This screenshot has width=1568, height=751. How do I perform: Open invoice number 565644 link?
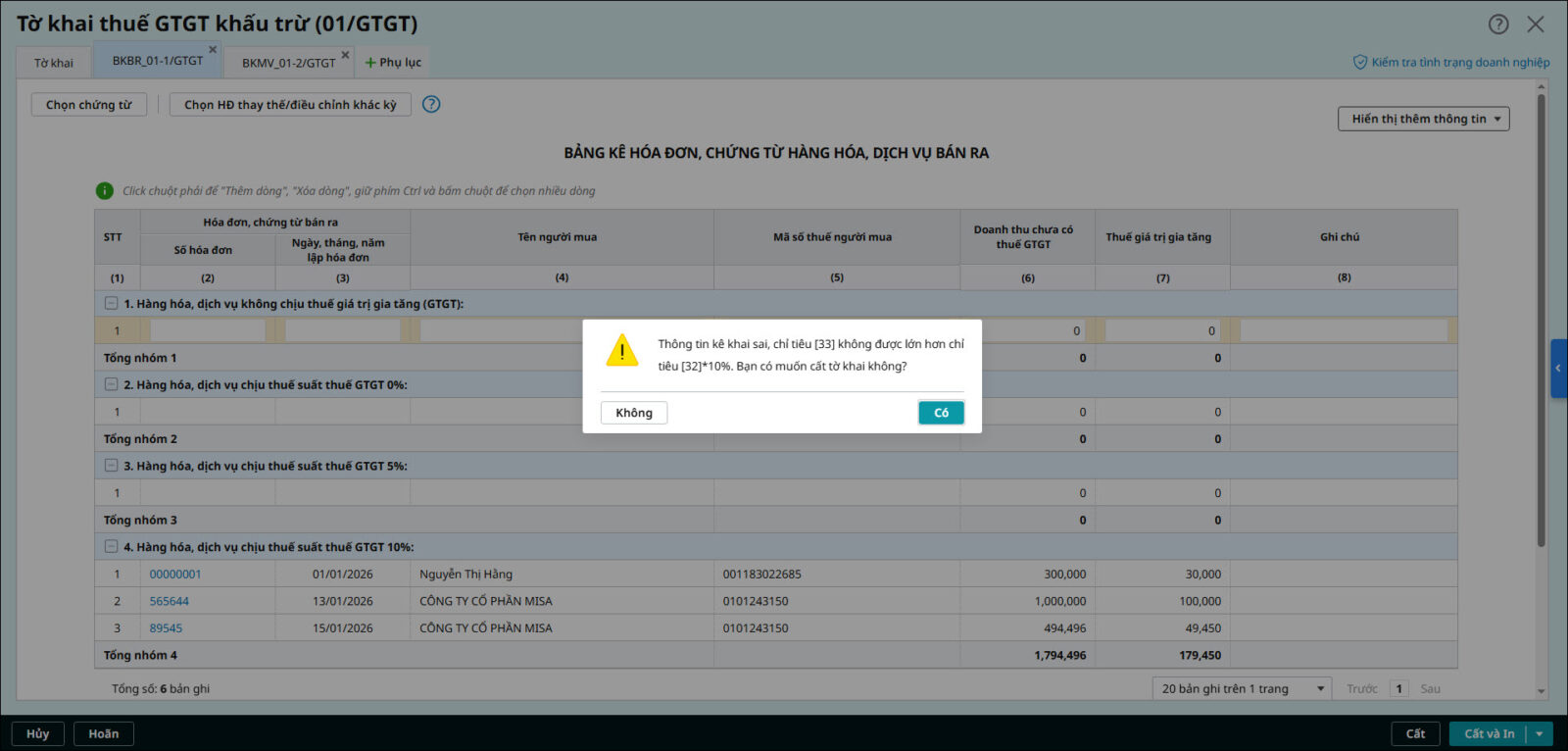(170, 602)
